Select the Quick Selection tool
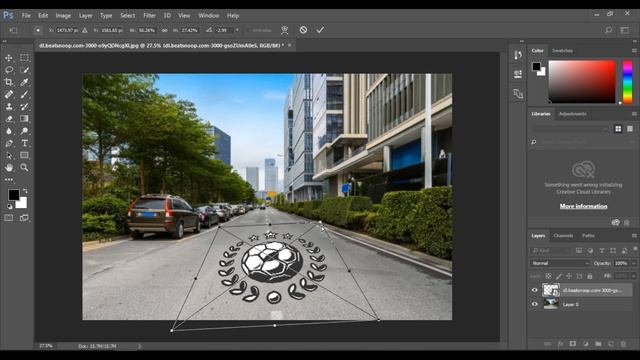Viewport: 640px width, 360px height. [24, 70]
